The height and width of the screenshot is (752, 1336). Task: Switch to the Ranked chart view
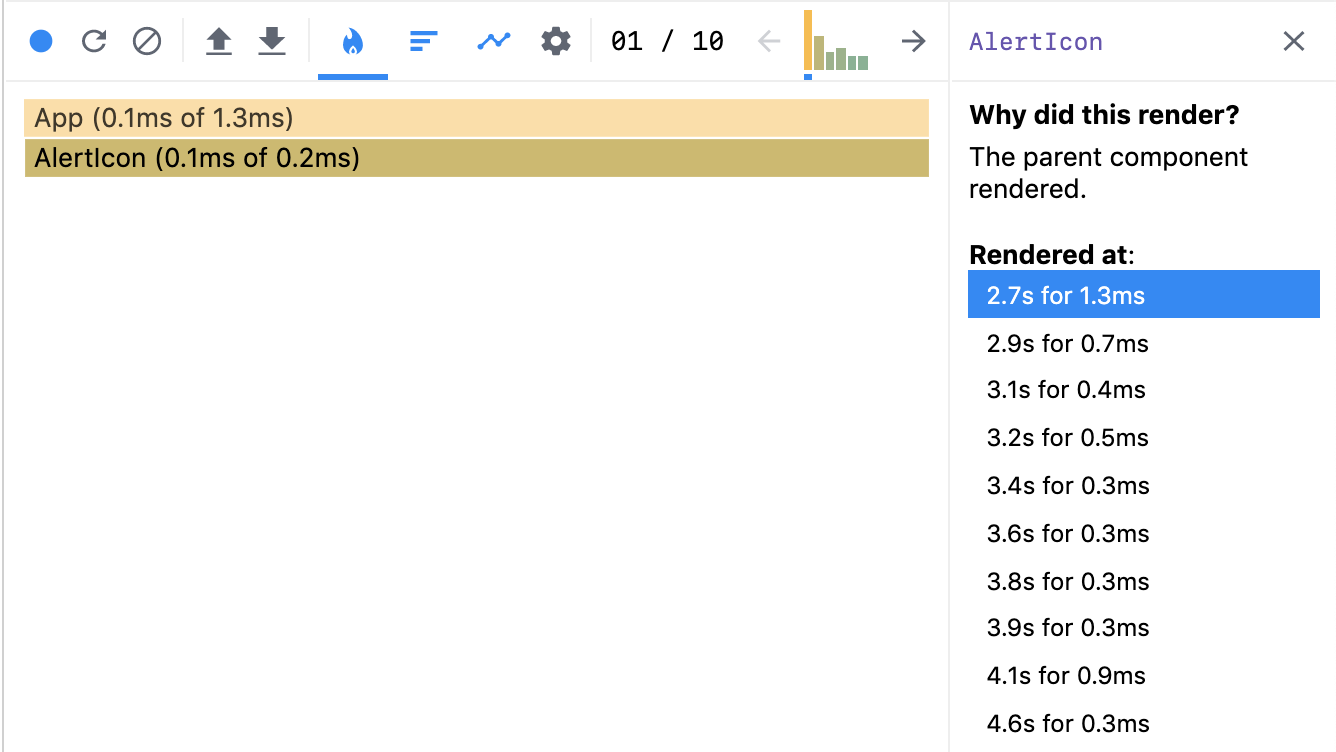point(423,41)
